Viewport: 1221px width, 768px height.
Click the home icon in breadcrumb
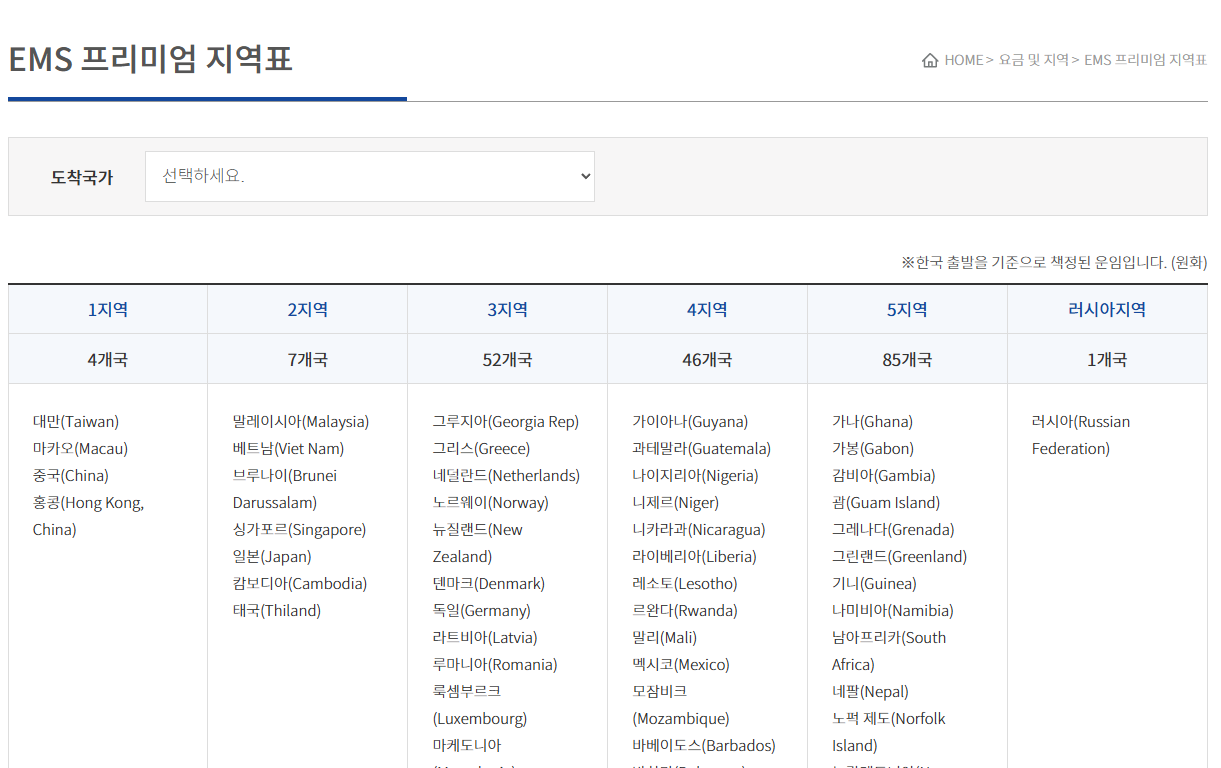930,60
